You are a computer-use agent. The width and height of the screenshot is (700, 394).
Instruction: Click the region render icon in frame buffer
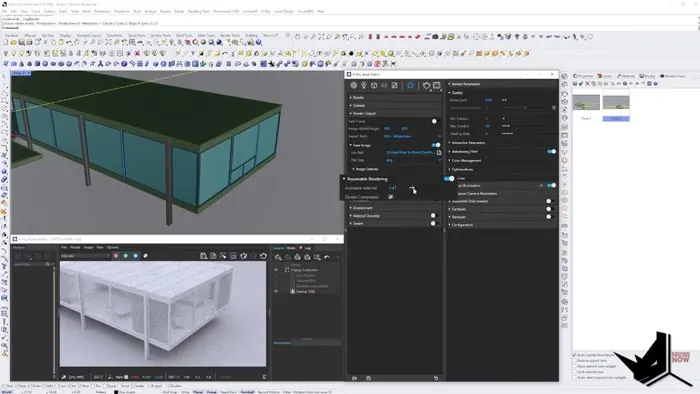click(x=233, y=256)
